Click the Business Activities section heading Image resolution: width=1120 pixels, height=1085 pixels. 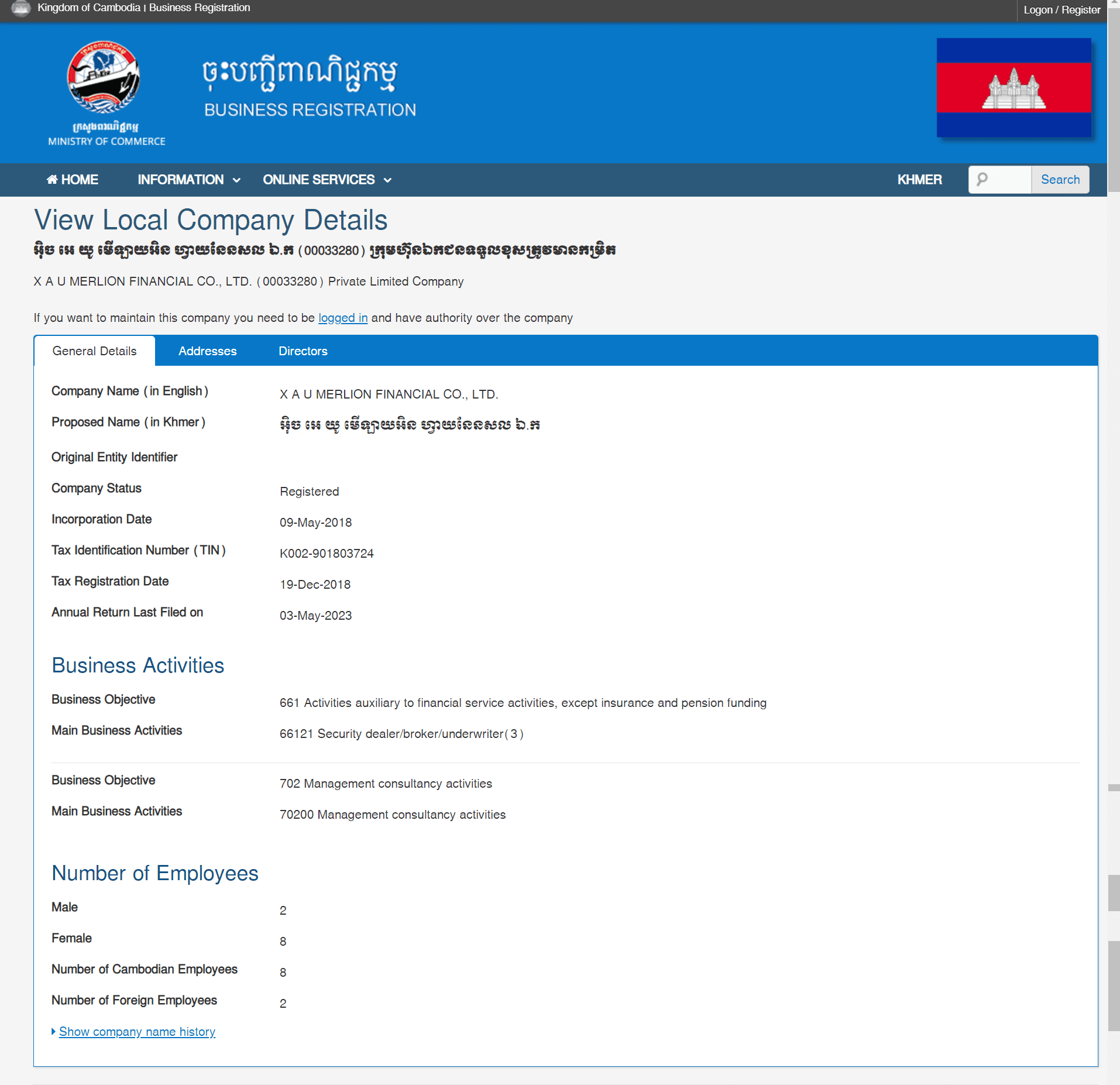click(x=138, y=666)
